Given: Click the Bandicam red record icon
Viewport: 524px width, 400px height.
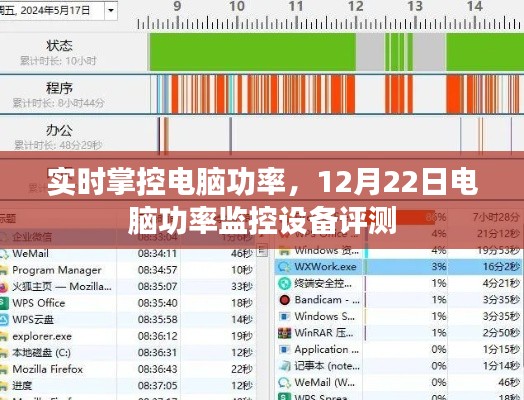Looking at the screenshot, I should (x=284, y=300).
